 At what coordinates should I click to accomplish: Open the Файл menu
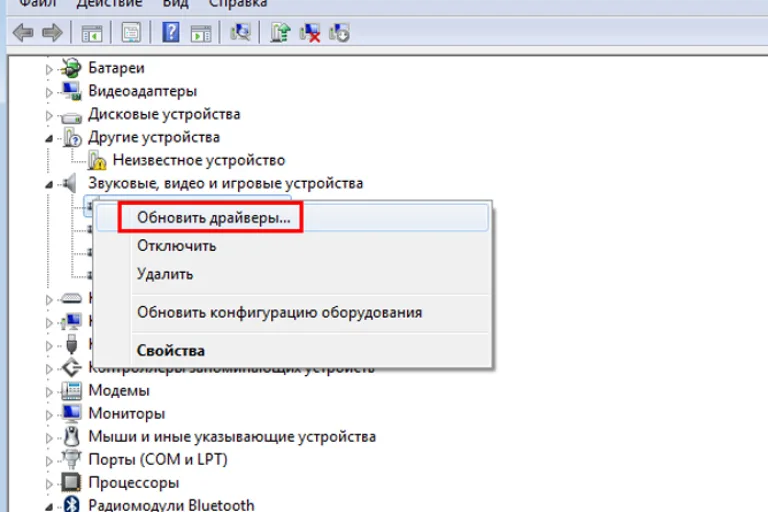pos(37,3)
